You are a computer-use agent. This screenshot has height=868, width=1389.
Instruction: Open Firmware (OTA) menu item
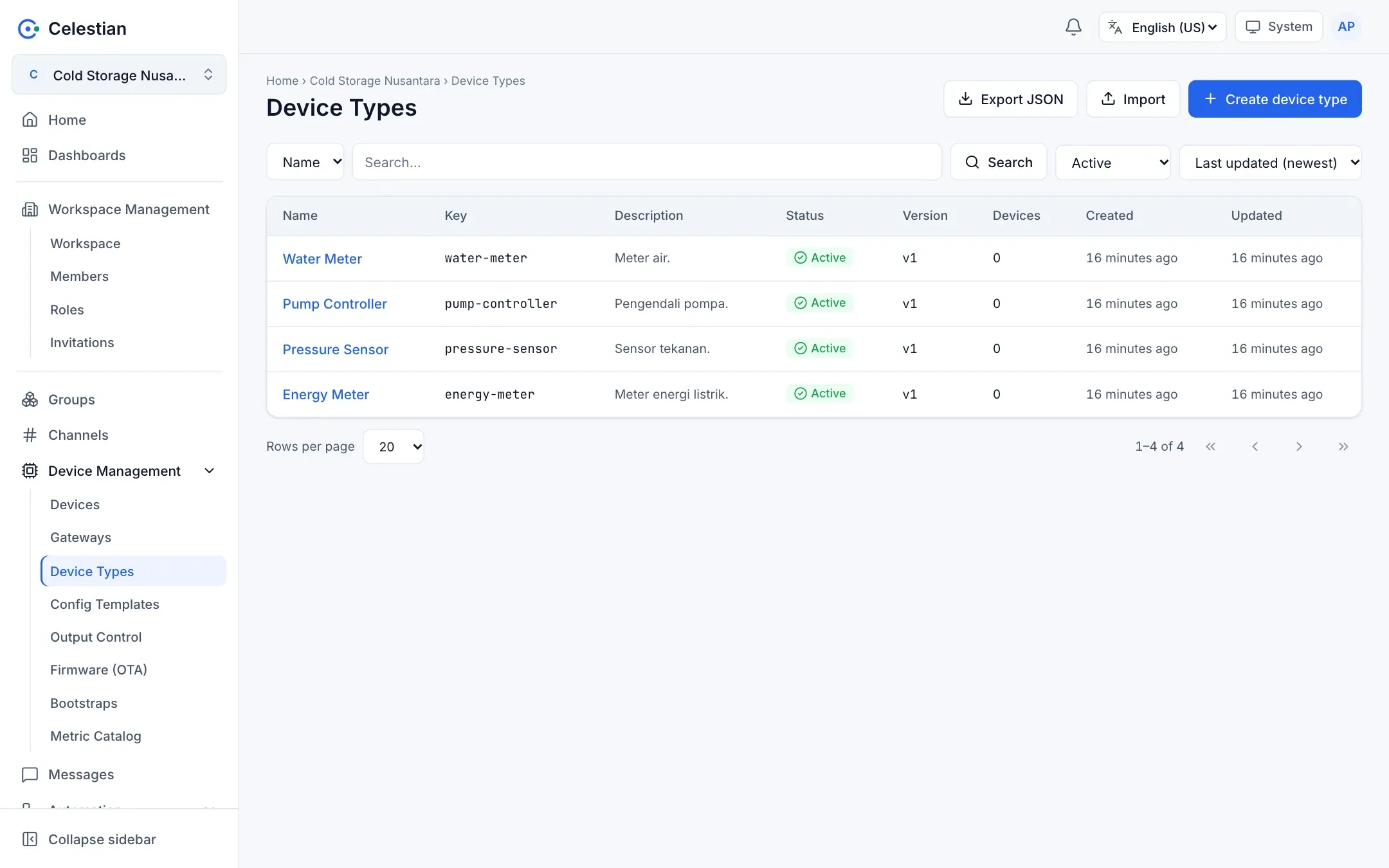click(98, 669)
